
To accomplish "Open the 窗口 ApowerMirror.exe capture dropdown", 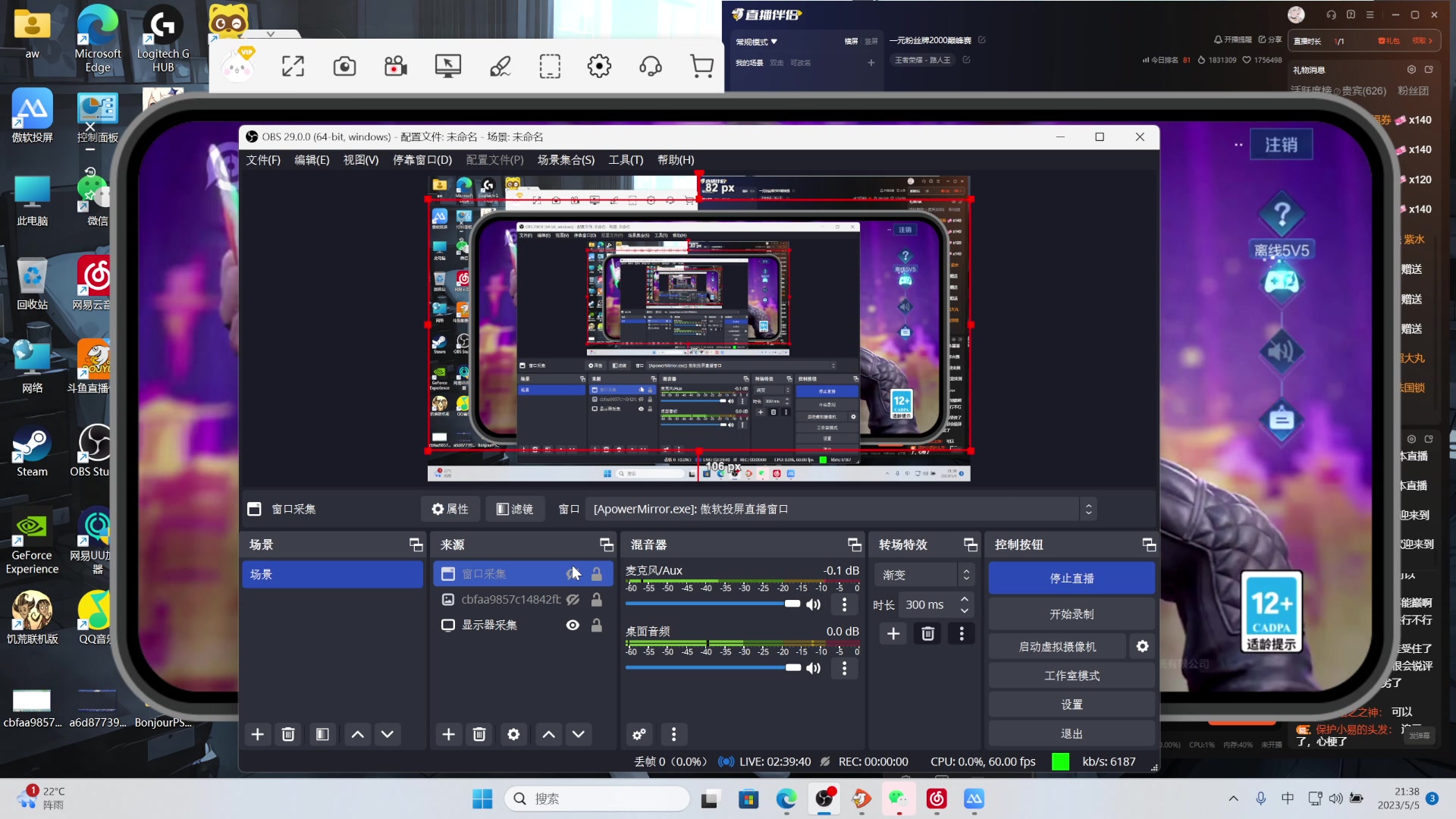I will tap(842, 509).
